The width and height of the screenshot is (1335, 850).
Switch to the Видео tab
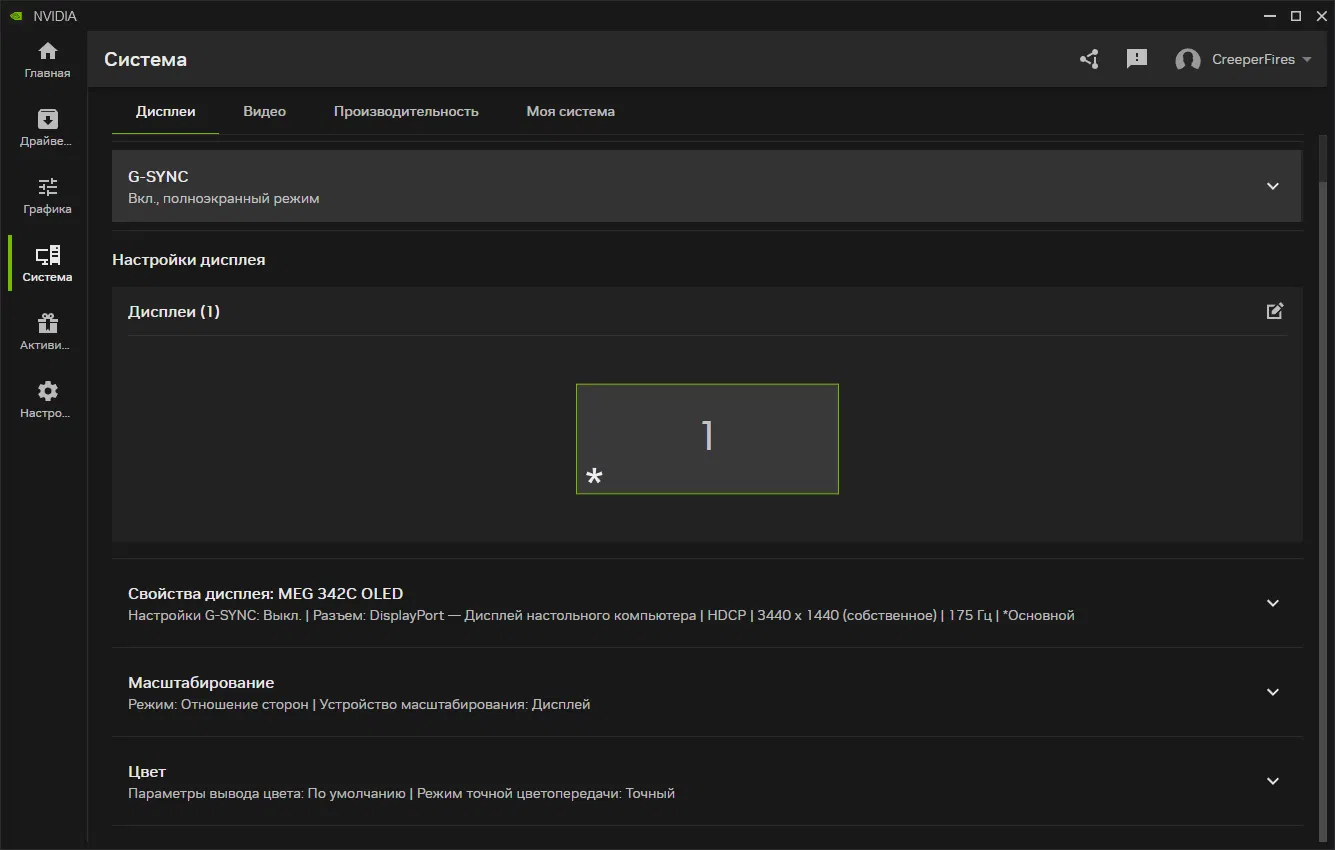(265, 111)
